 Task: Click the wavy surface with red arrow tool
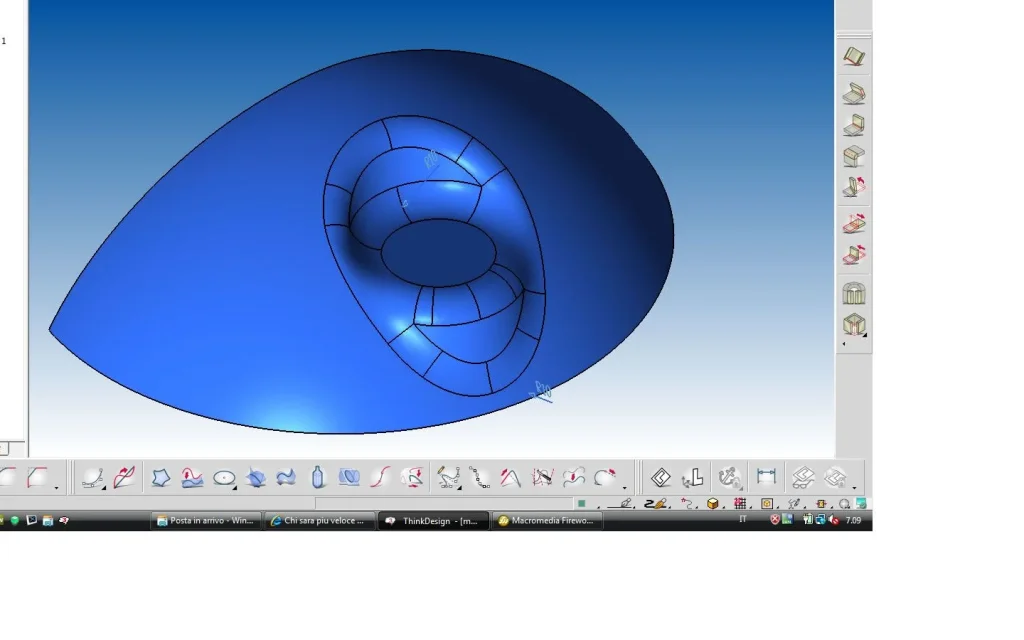coord(192,478)
